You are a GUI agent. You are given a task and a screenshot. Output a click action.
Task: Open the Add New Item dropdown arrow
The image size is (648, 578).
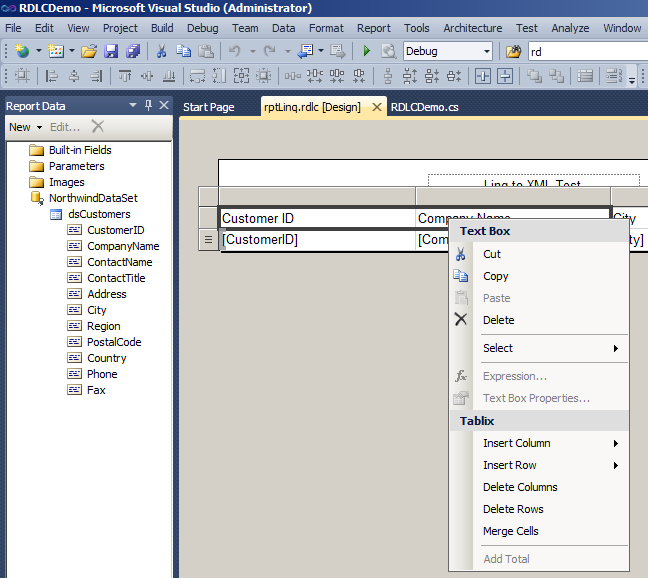tap(71, 51)
